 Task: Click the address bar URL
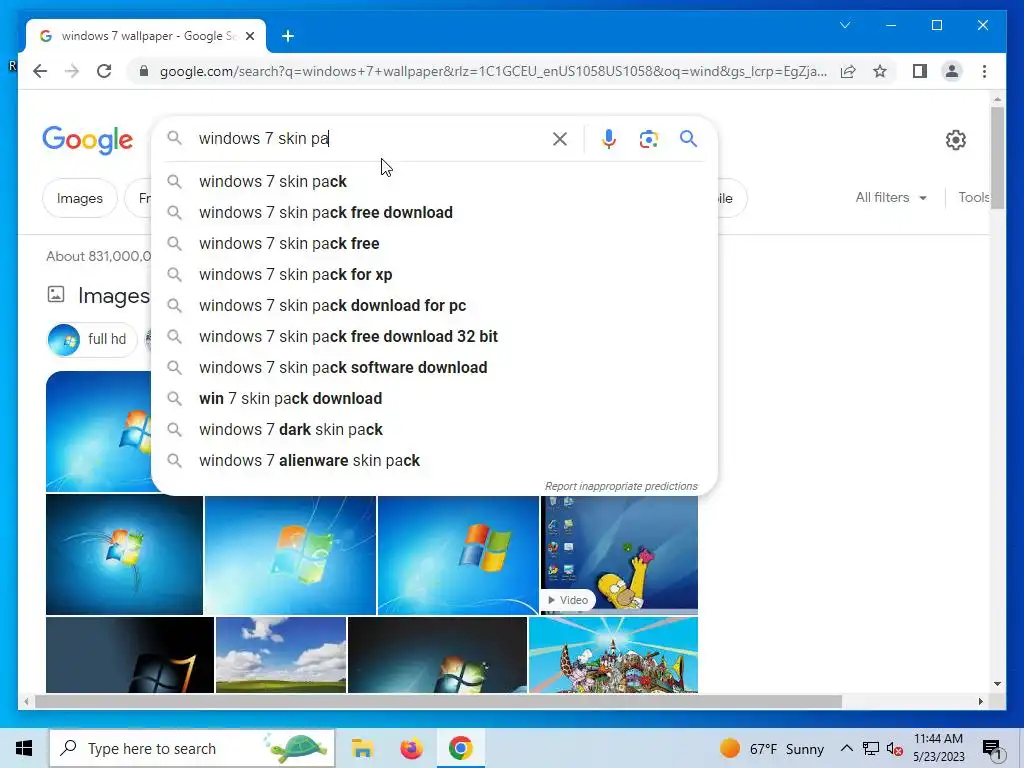pyautogui.click(x=493, y=71)
